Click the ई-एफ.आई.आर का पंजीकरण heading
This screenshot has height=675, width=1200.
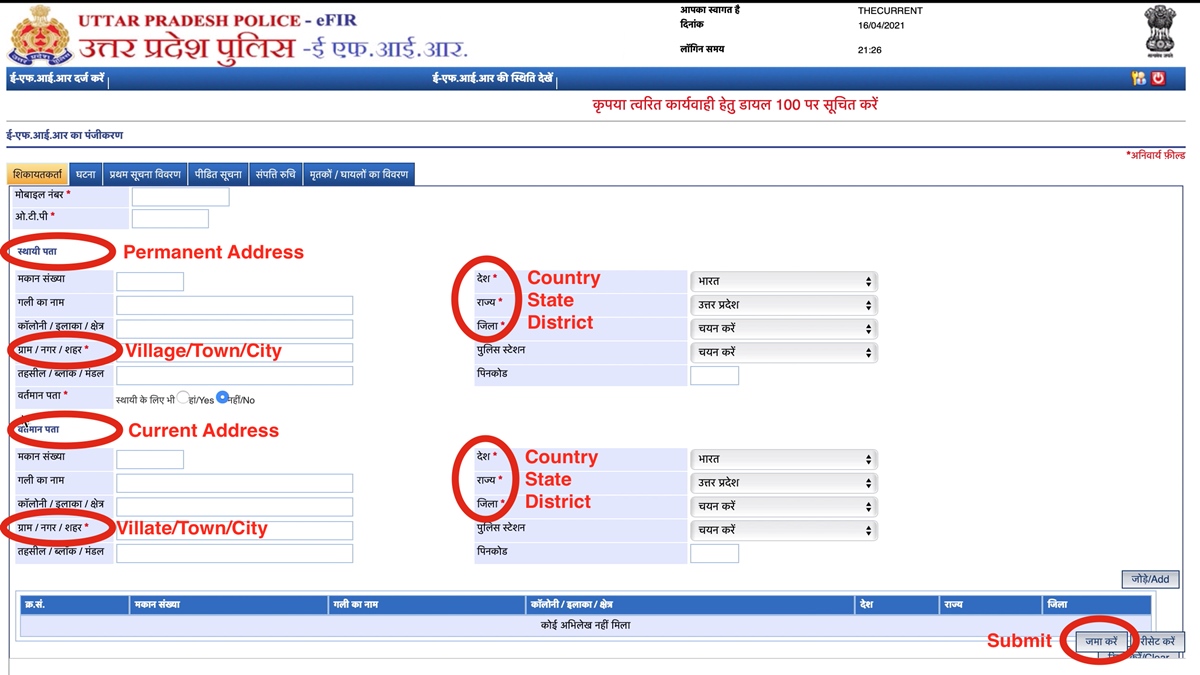pyautogui.click(x=65, y=135)
